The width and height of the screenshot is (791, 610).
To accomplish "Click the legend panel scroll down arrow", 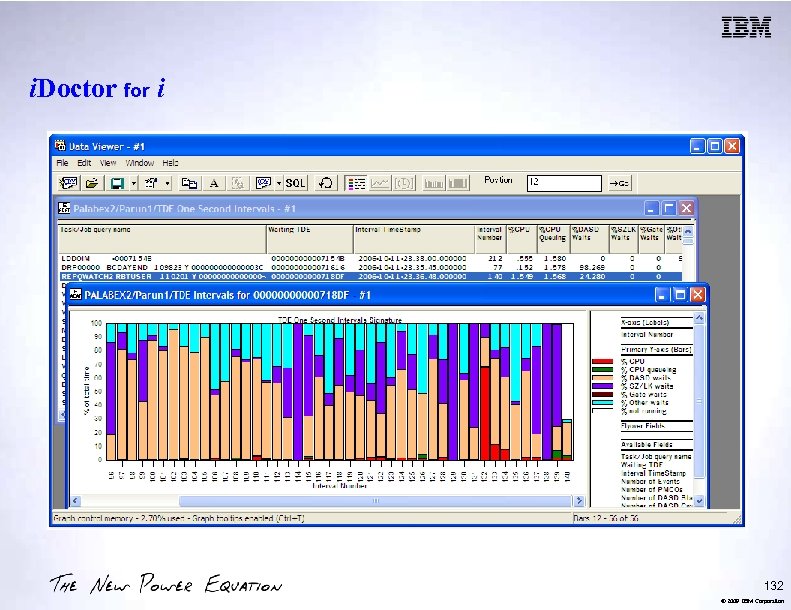I will pos(699,501).
